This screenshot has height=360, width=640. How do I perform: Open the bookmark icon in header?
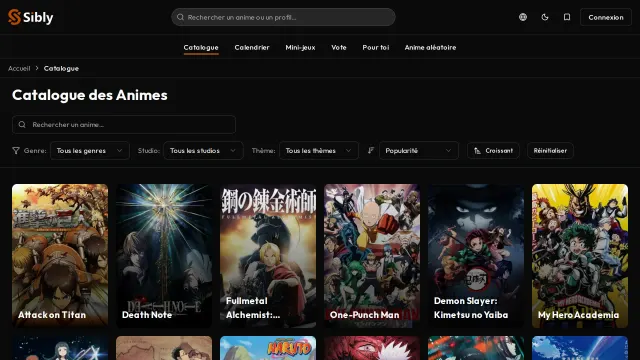coord(567,17)
